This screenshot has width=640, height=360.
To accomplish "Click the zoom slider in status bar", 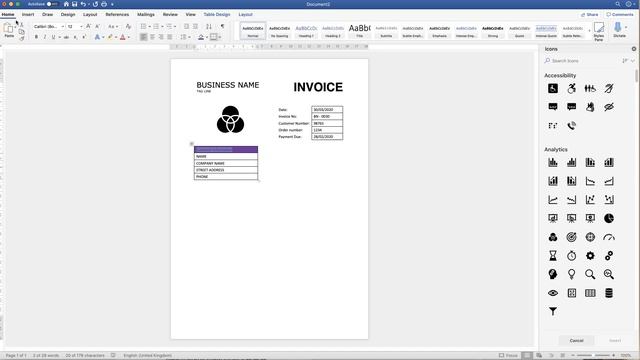I will [593, 356].
